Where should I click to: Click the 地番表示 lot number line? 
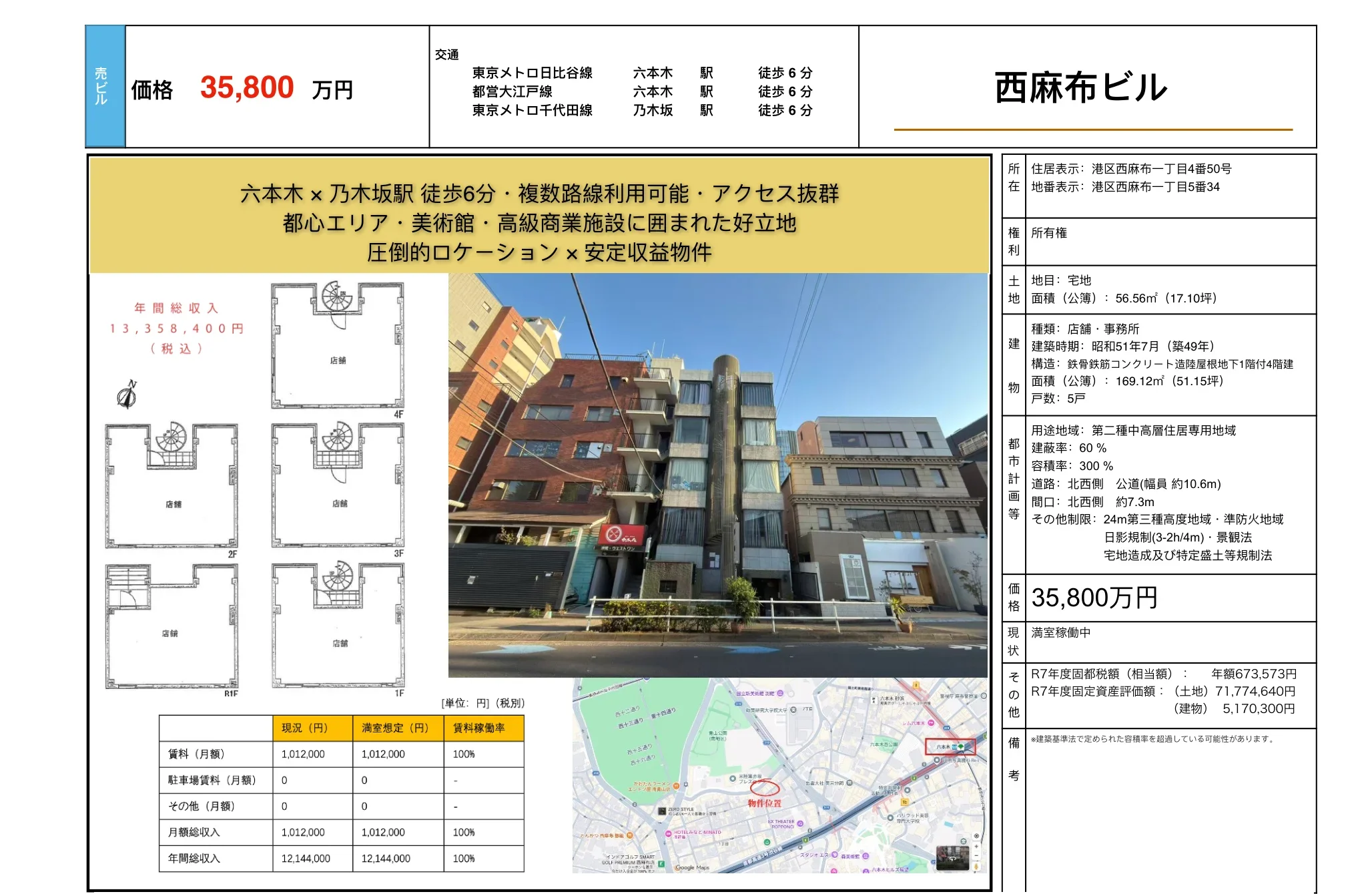point(1125,187)
